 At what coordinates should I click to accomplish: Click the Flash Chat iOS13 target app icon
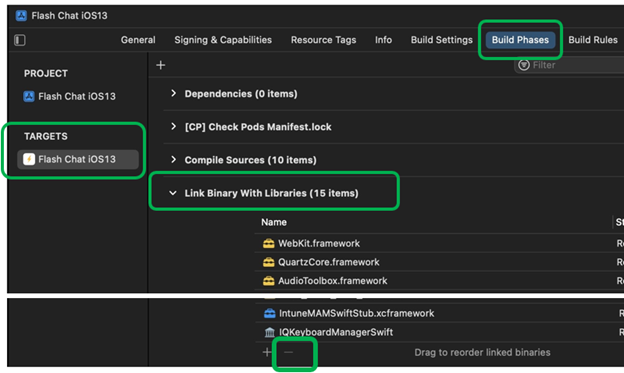[29, 159]
